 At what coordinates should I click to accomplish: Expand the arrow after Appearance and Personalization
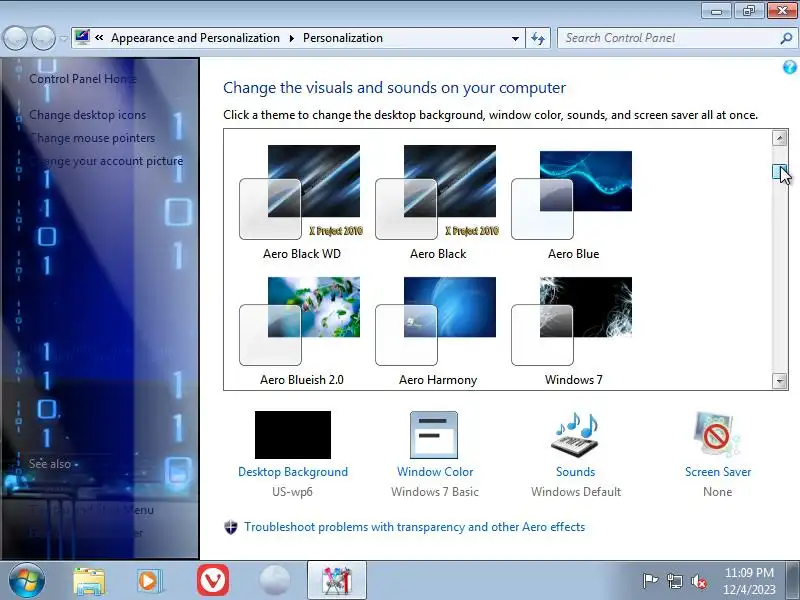point(291,38)
